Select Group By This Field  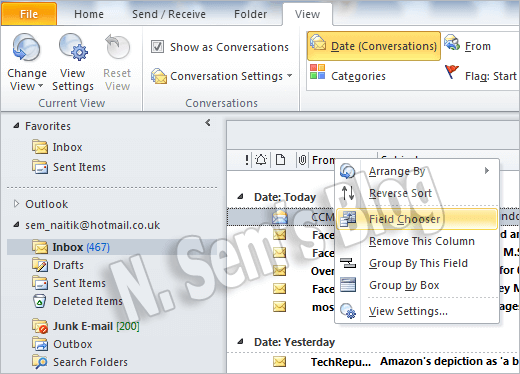point(417,263)
